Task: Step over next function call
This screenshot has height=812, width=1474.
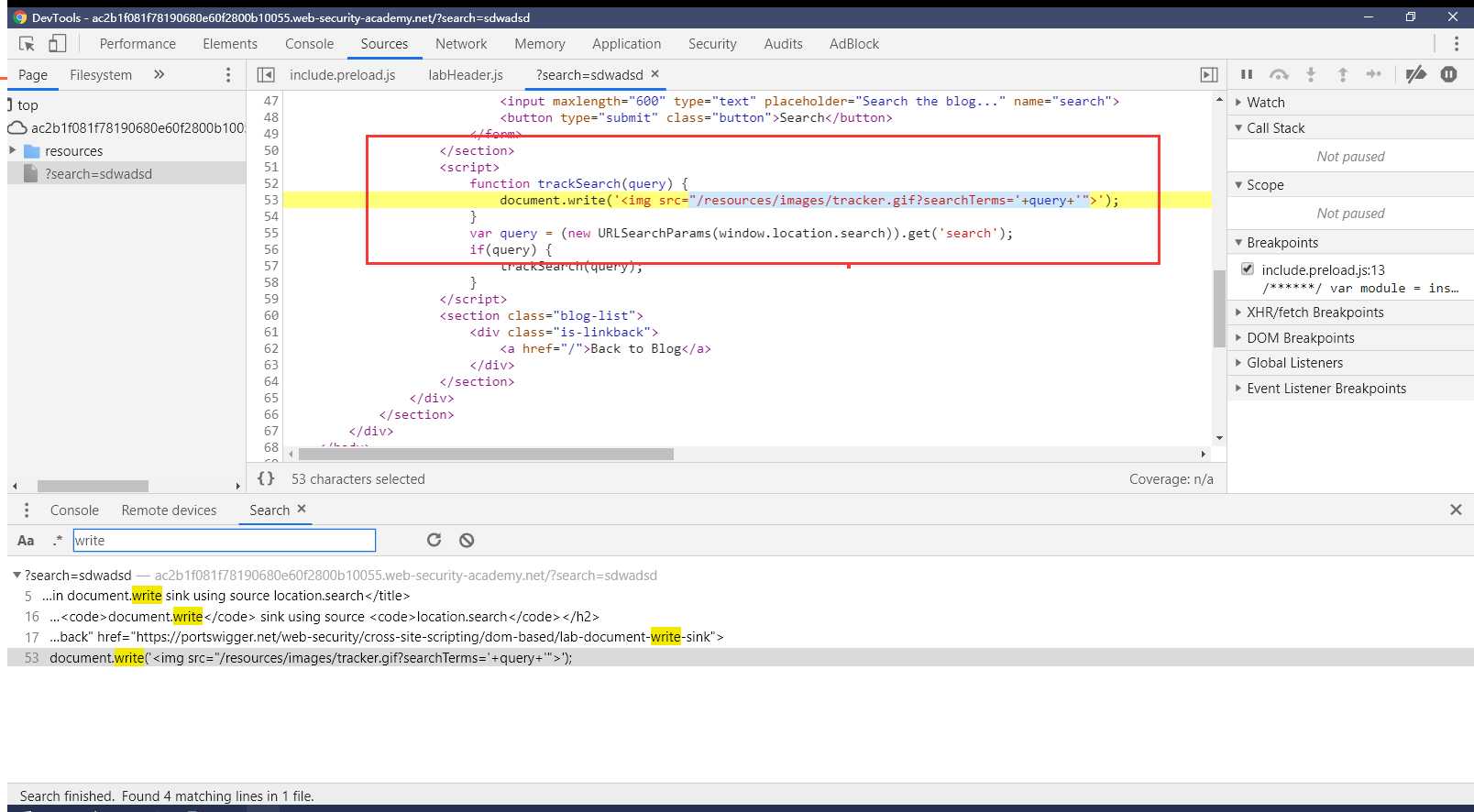Action: point(1279,74)
